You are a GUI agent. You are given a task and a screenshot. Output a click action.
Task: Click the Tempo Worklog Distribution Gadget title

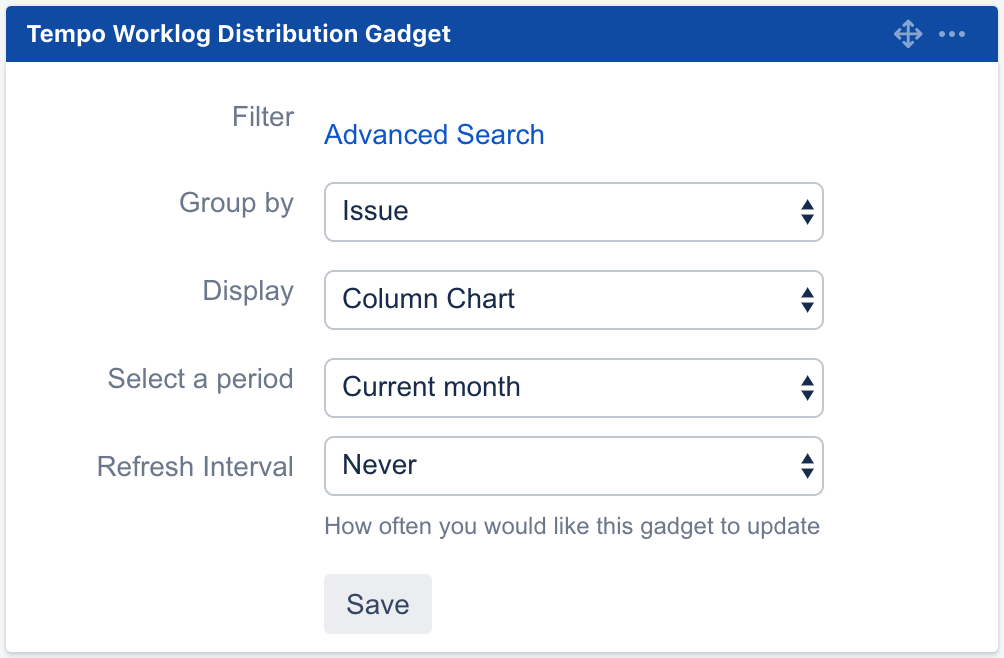click(x=239, y=34)
